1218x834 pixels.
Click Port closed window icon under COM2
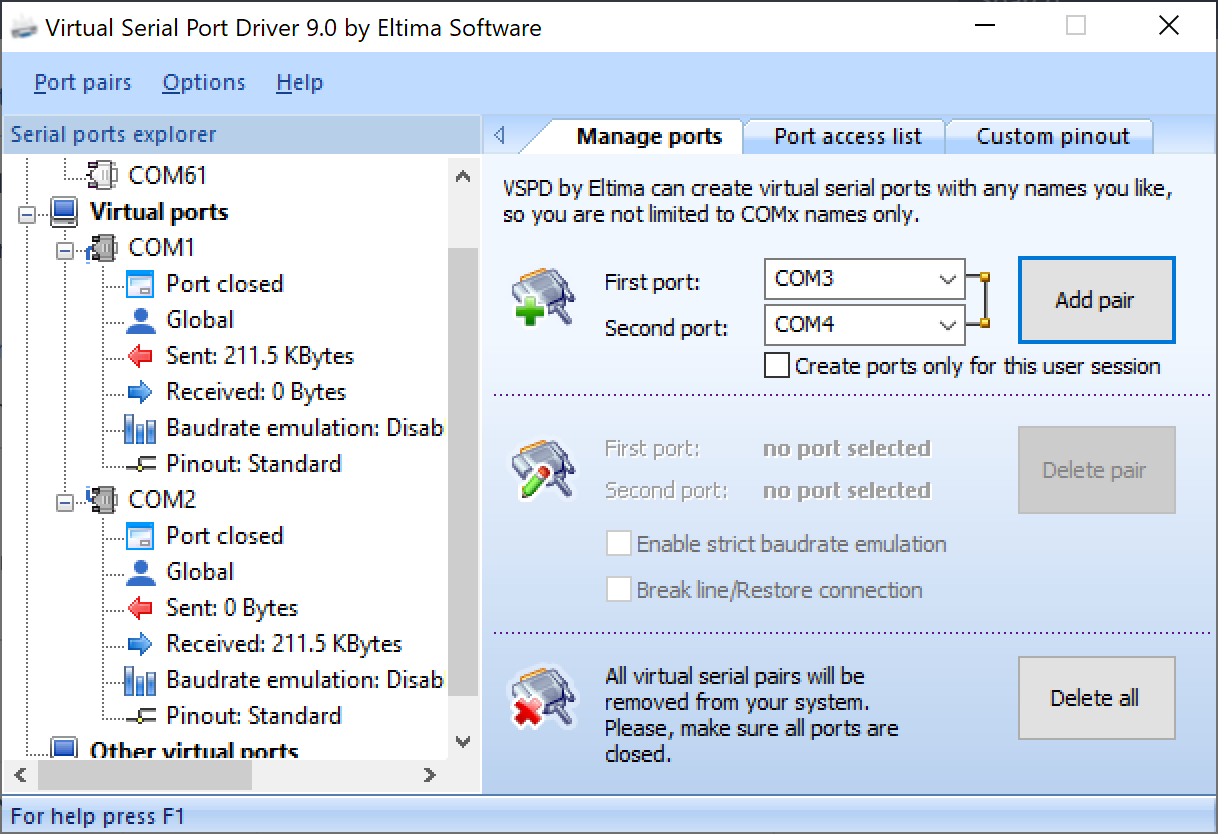coord(141,536)
